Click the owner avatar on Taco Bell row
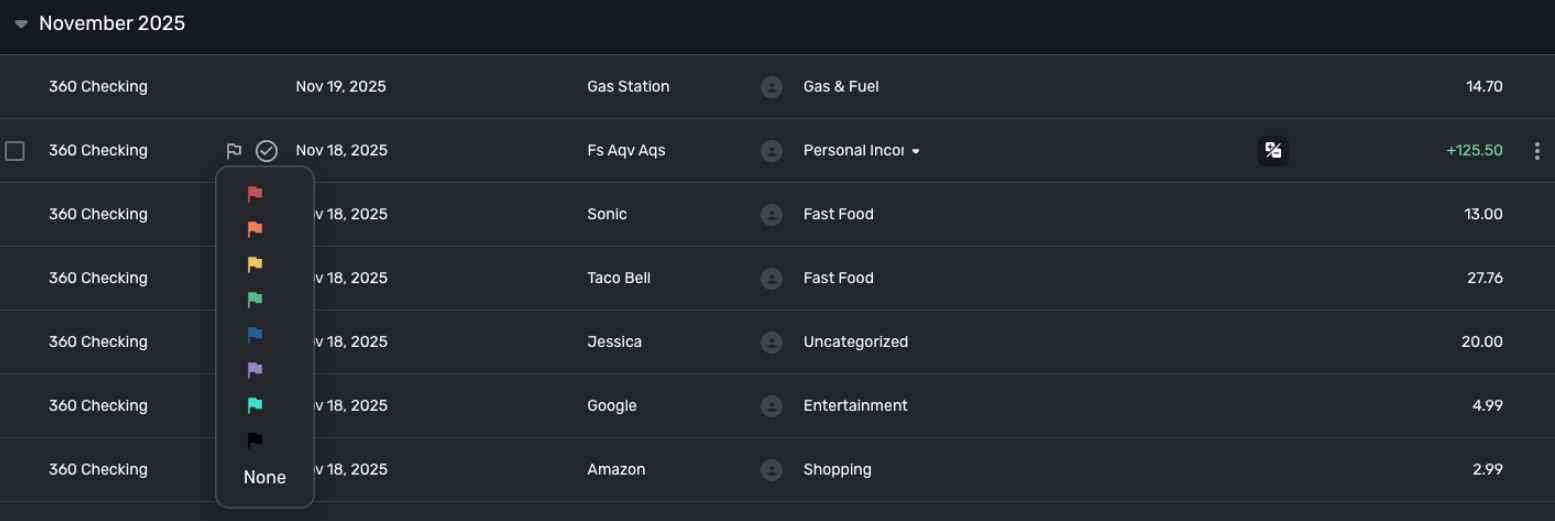This screenshot has width=1555, height=521. click(x=771, y=278)
